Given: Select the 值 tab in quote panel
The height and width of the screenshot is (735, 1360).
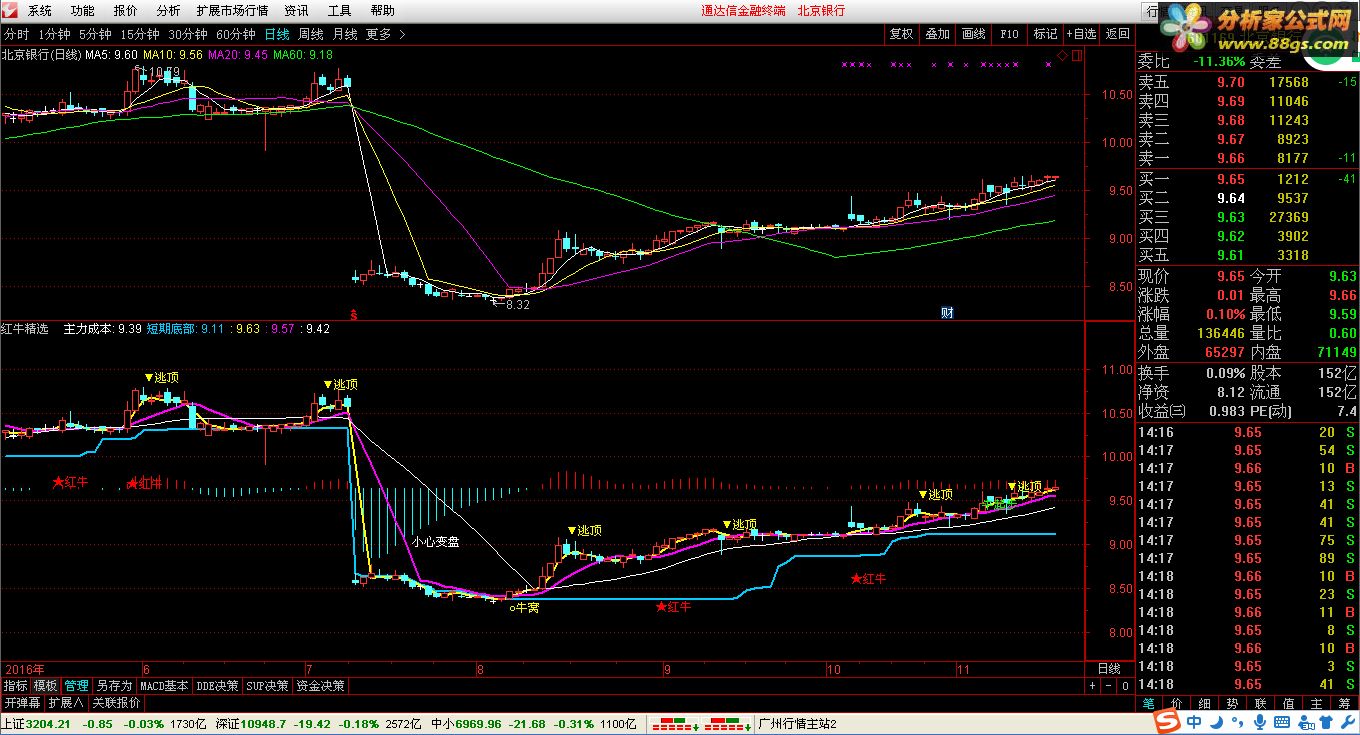Looking at the screenshot, I should [1290, 704].
